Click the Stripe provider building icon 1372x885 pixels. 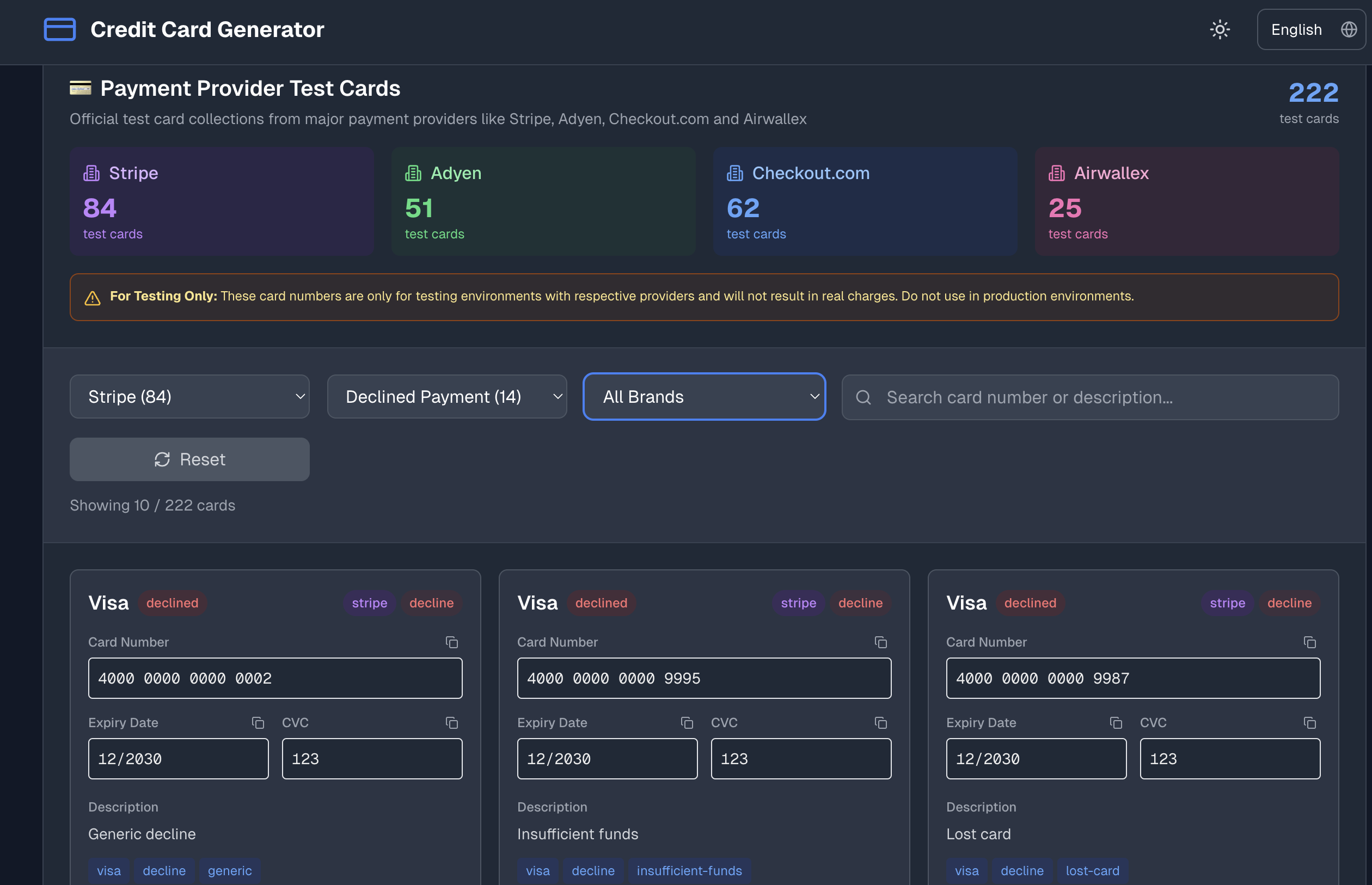tap(92, 173)
